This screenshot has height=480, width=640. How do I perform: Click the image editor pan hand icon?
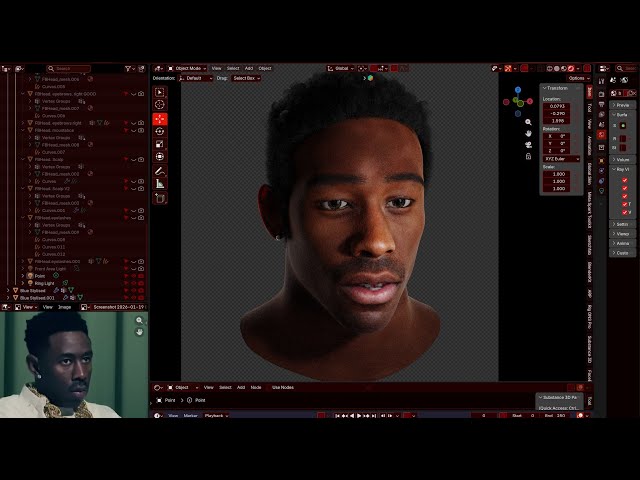pyautogui.click(x=139, y=332)
